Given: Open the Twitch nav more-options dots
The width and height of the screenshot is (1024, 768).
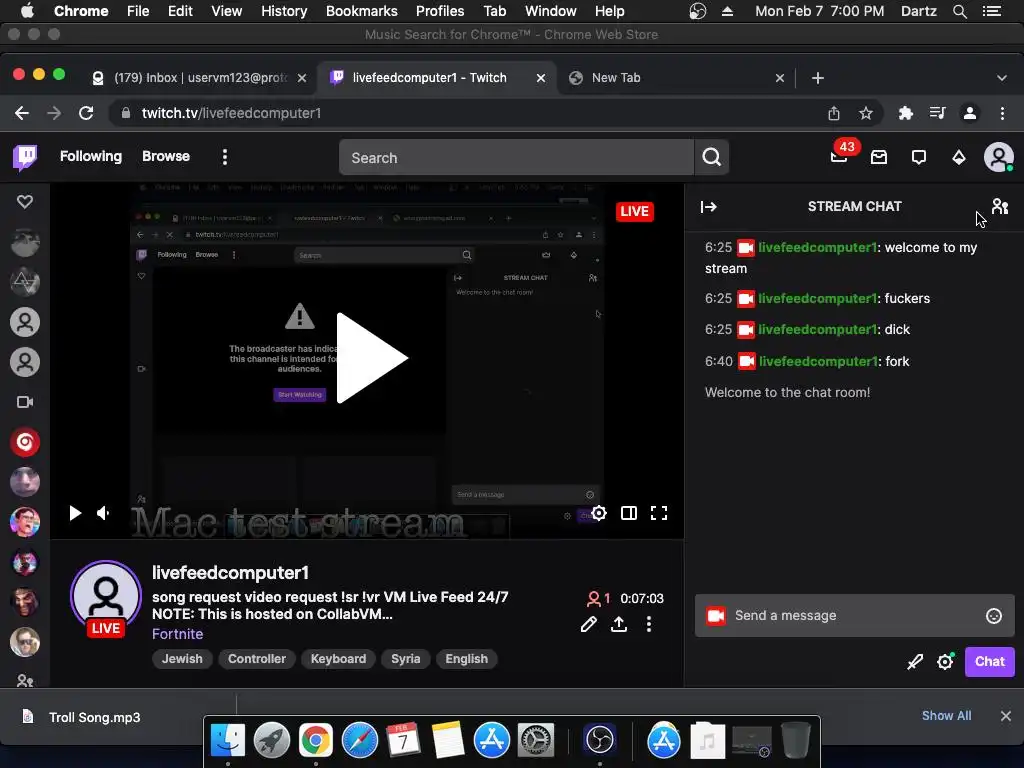Looking at the screenshot, I should point(225,157).
